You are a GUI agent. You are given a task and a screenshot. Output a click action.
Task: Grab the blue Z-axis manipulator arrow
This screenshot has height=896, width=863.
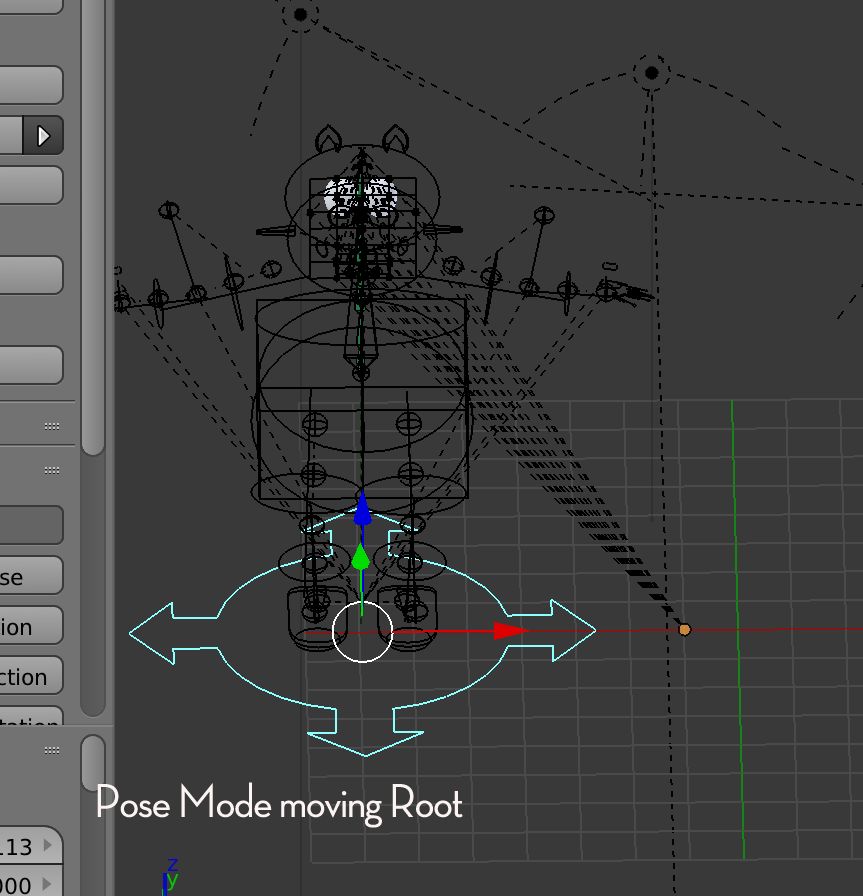(x=362, y=510)
